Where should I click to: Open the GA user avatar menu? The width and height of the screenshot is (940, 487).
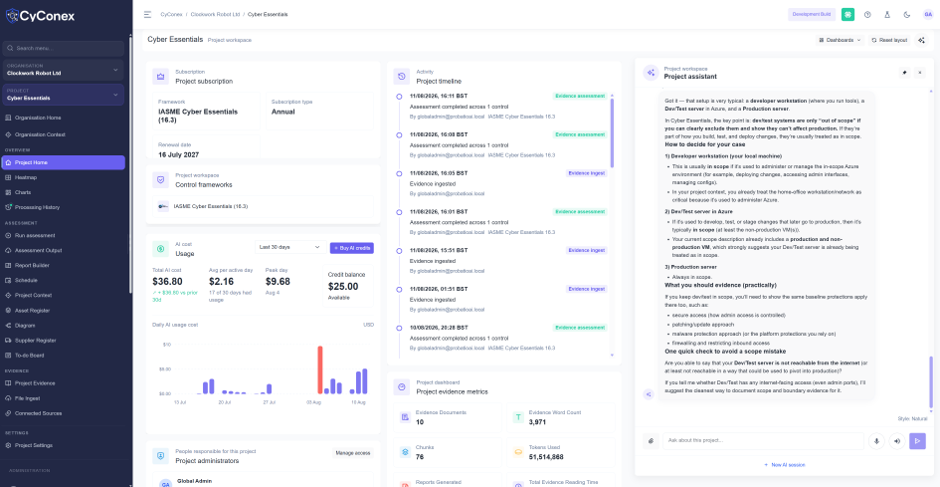(928, 14)
